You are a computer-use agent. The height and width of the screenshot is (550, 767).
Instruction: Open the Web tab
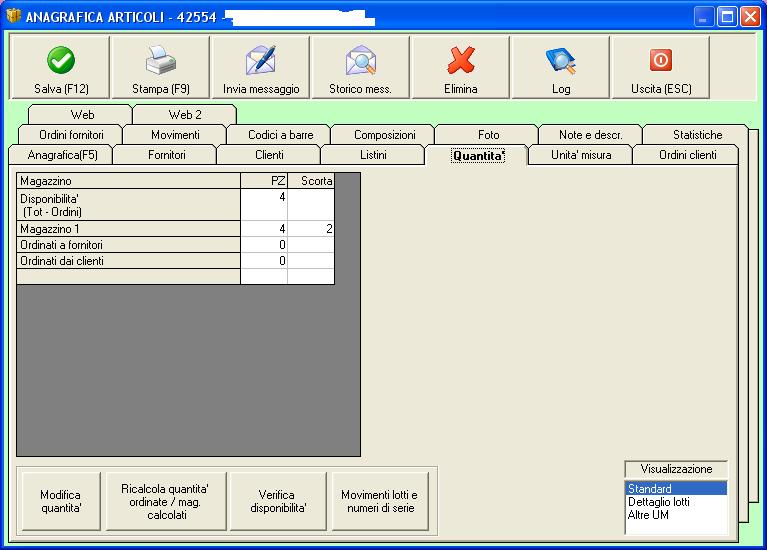click(x=81, y=115)
